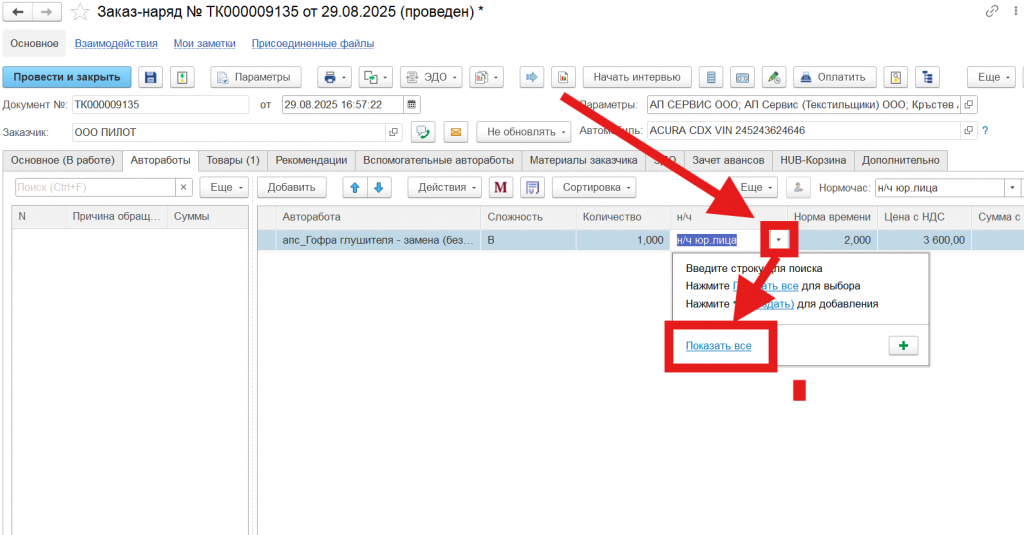
Task: Click the phone call icon beside Заказчик
Action: pyautogui.click(x=424, y=131)
